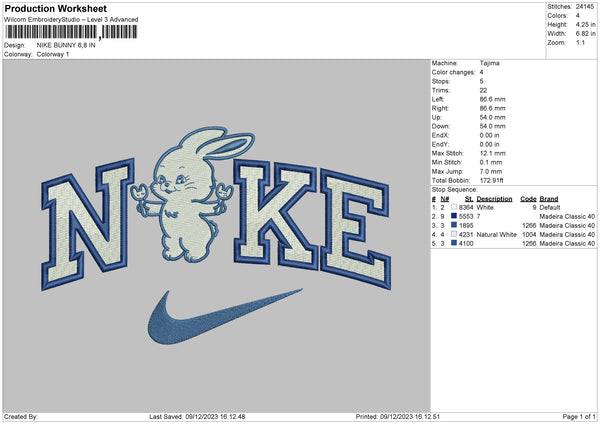Select the Total Bobbin value '172.91ft'
This screenshot has height=424, width=600.
click(492, 180)
